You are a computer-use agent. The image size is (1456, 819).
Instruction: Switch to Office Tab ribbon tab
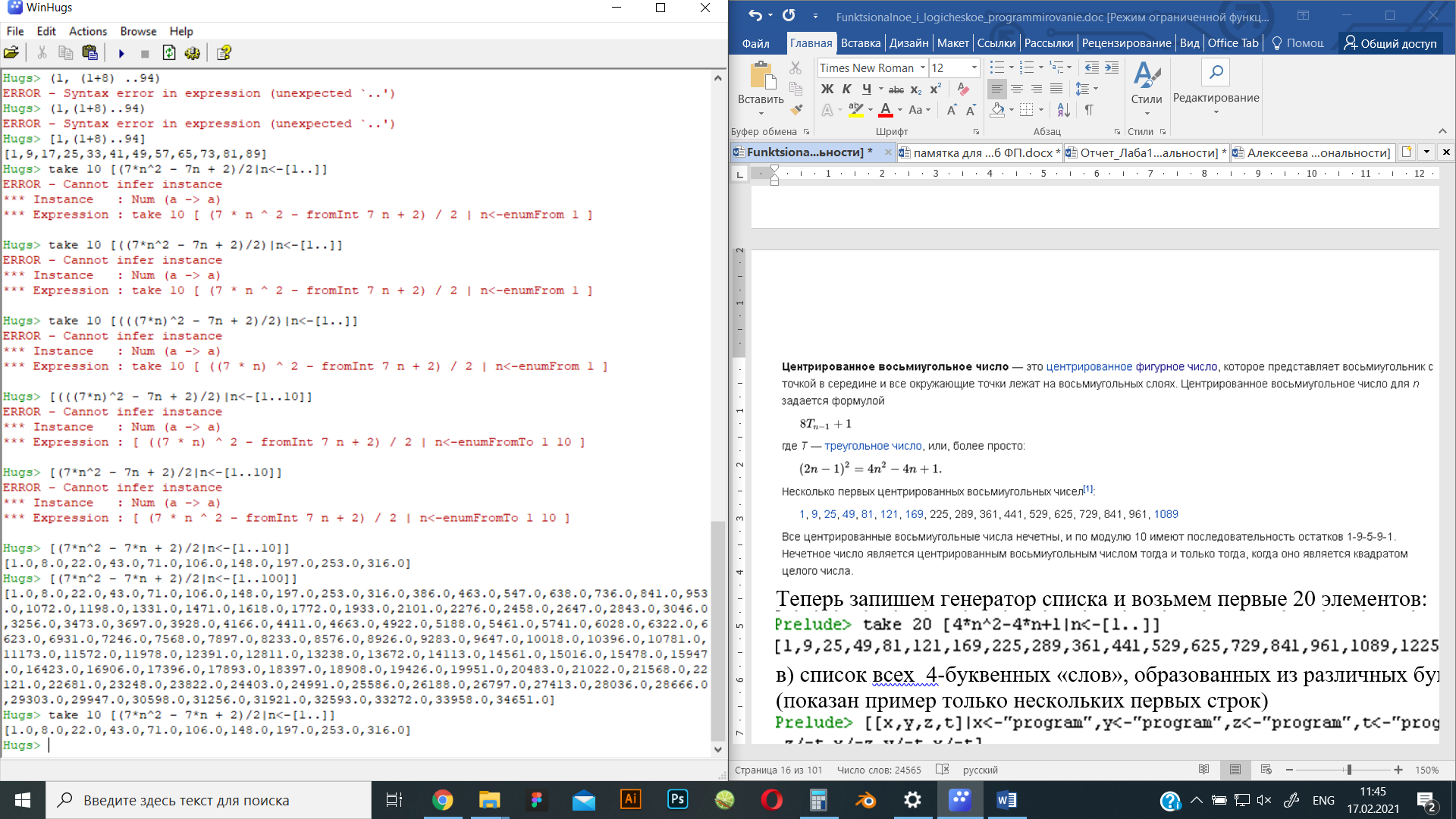(x=1233, y=43)
